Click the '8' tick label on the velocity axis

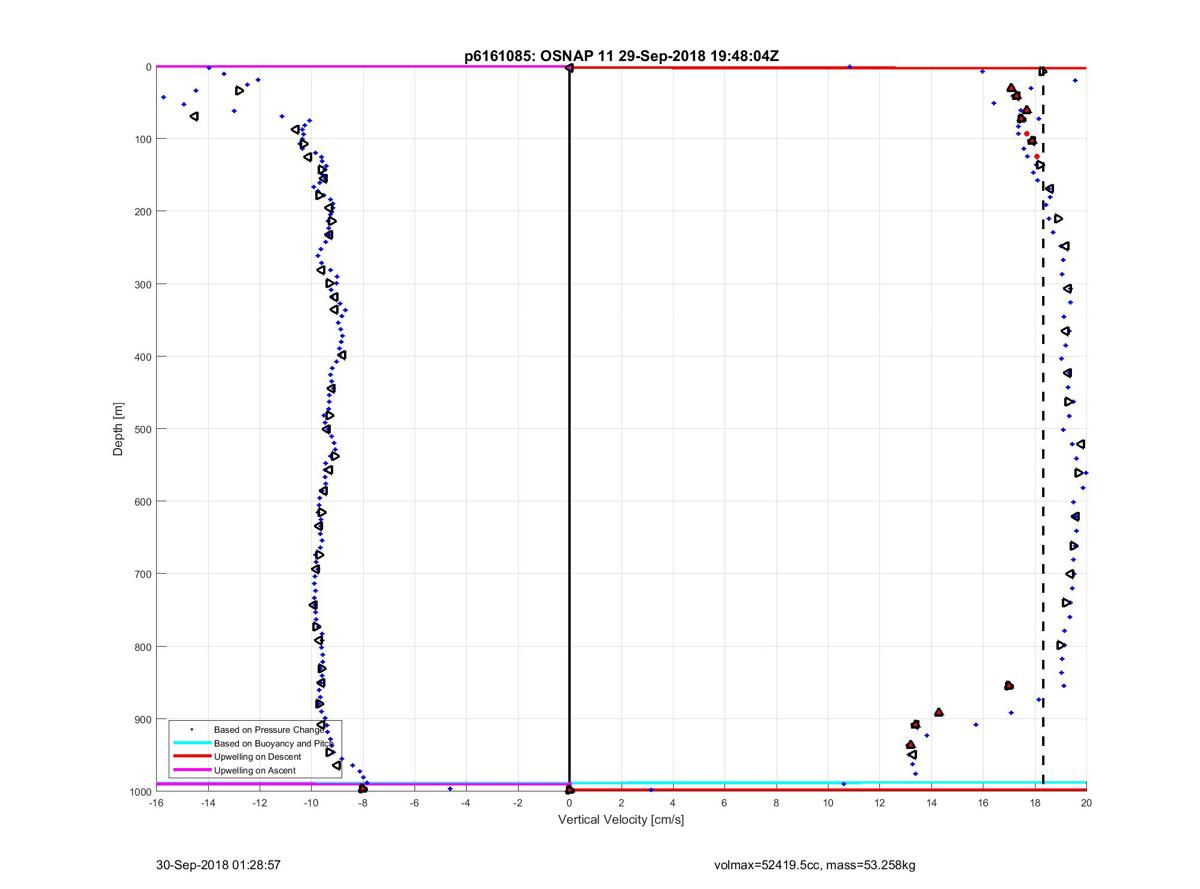776,802
